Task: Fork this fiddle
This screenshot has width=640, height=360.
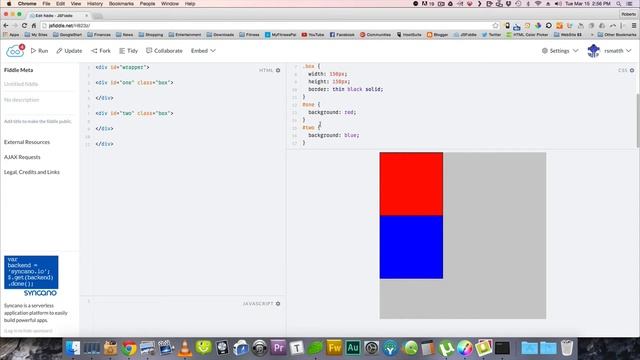Action: pyautogui.click(x=101, y=51)
